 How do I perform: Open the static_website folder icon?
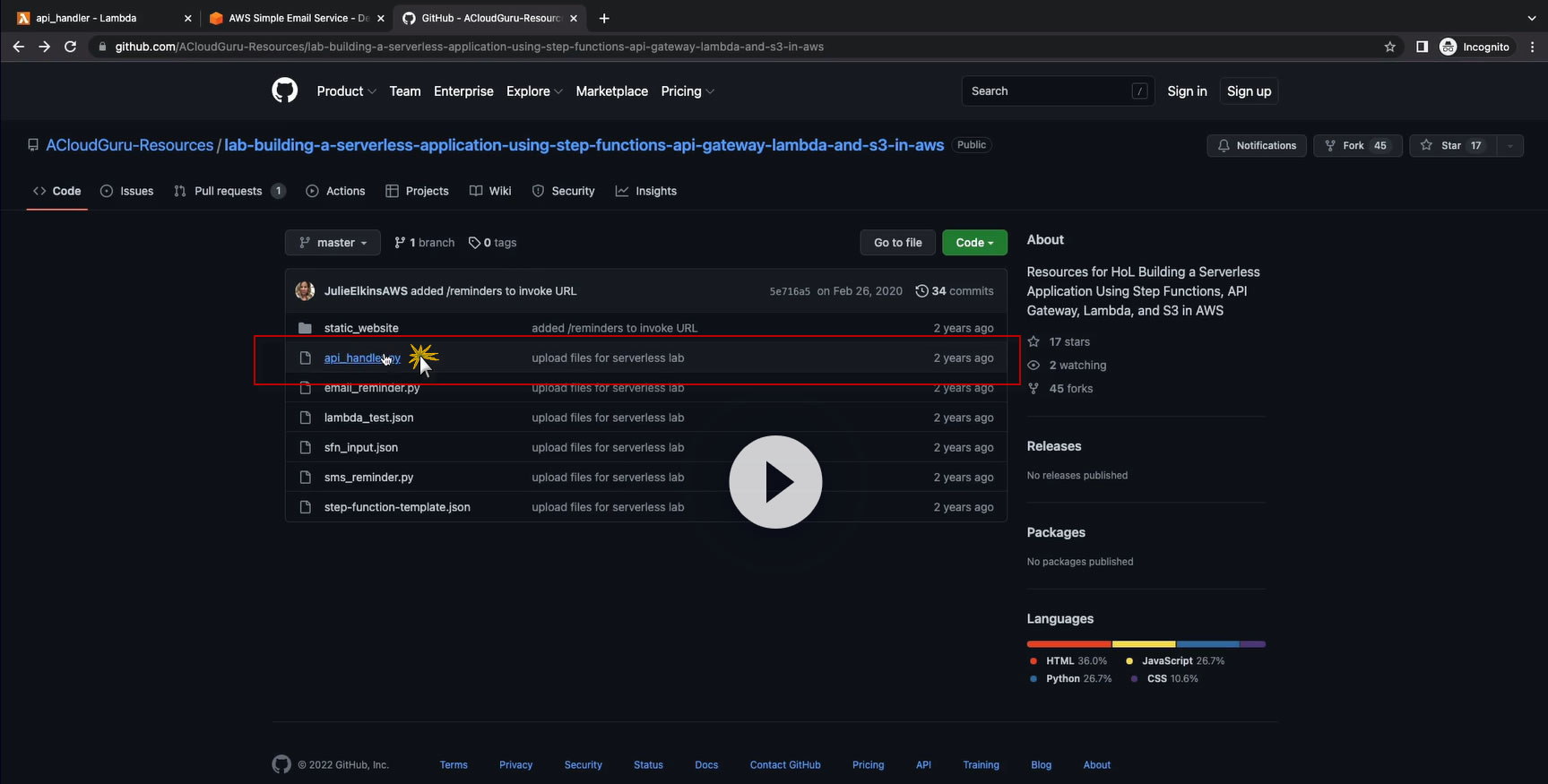coord(306,328)
